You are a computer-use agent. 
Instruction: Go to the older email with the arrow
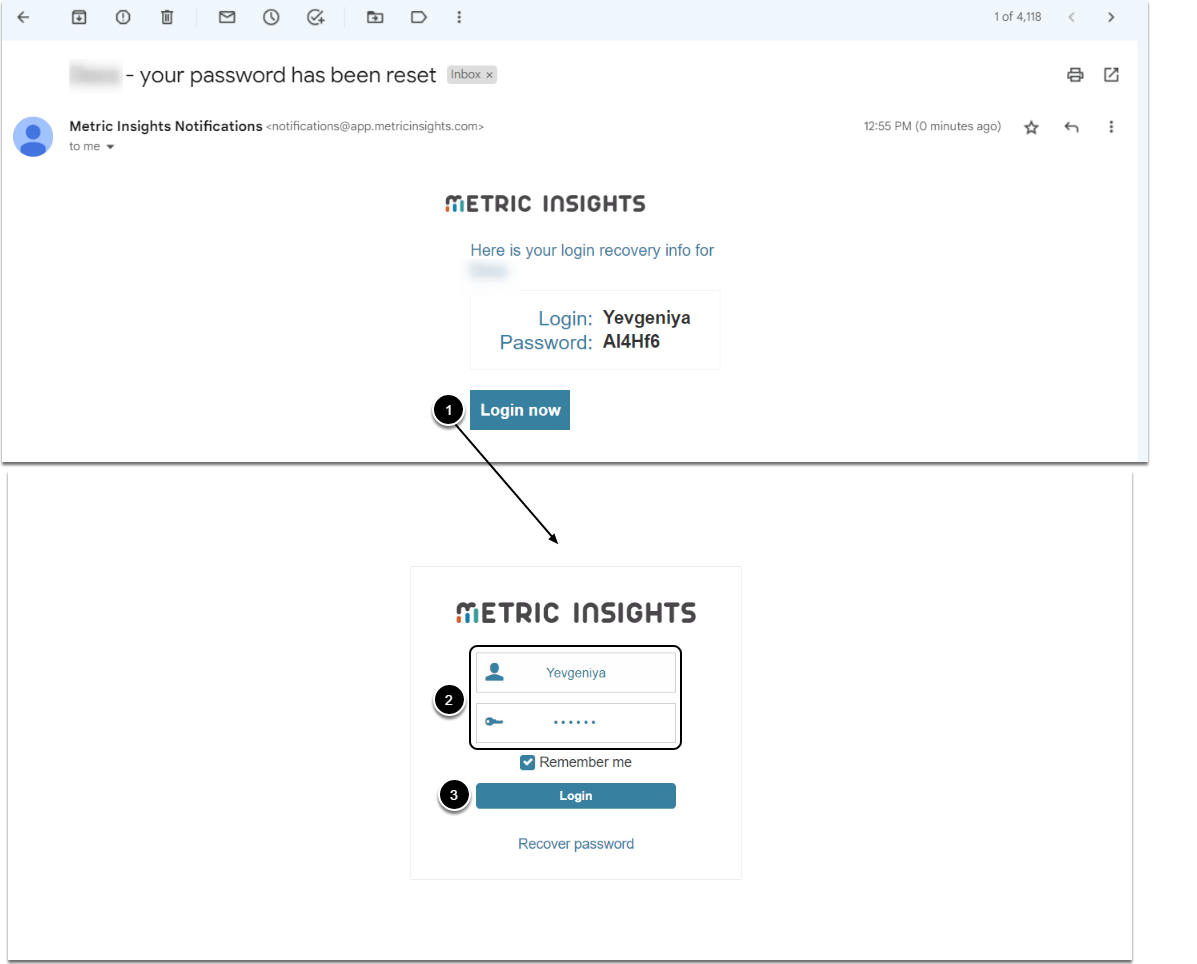point(1111,17)
